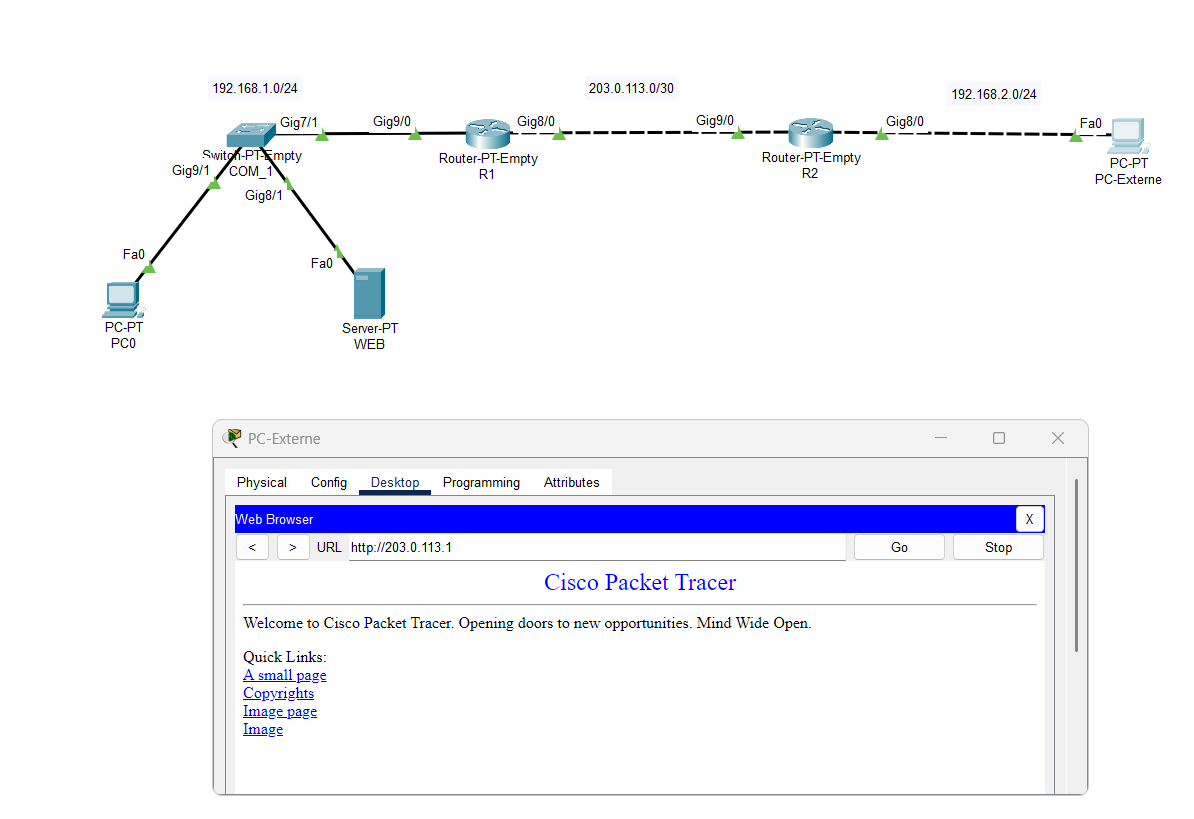1194x819 pixels.
Task: Click the PC-Externe window title icon
Action: 232,438
